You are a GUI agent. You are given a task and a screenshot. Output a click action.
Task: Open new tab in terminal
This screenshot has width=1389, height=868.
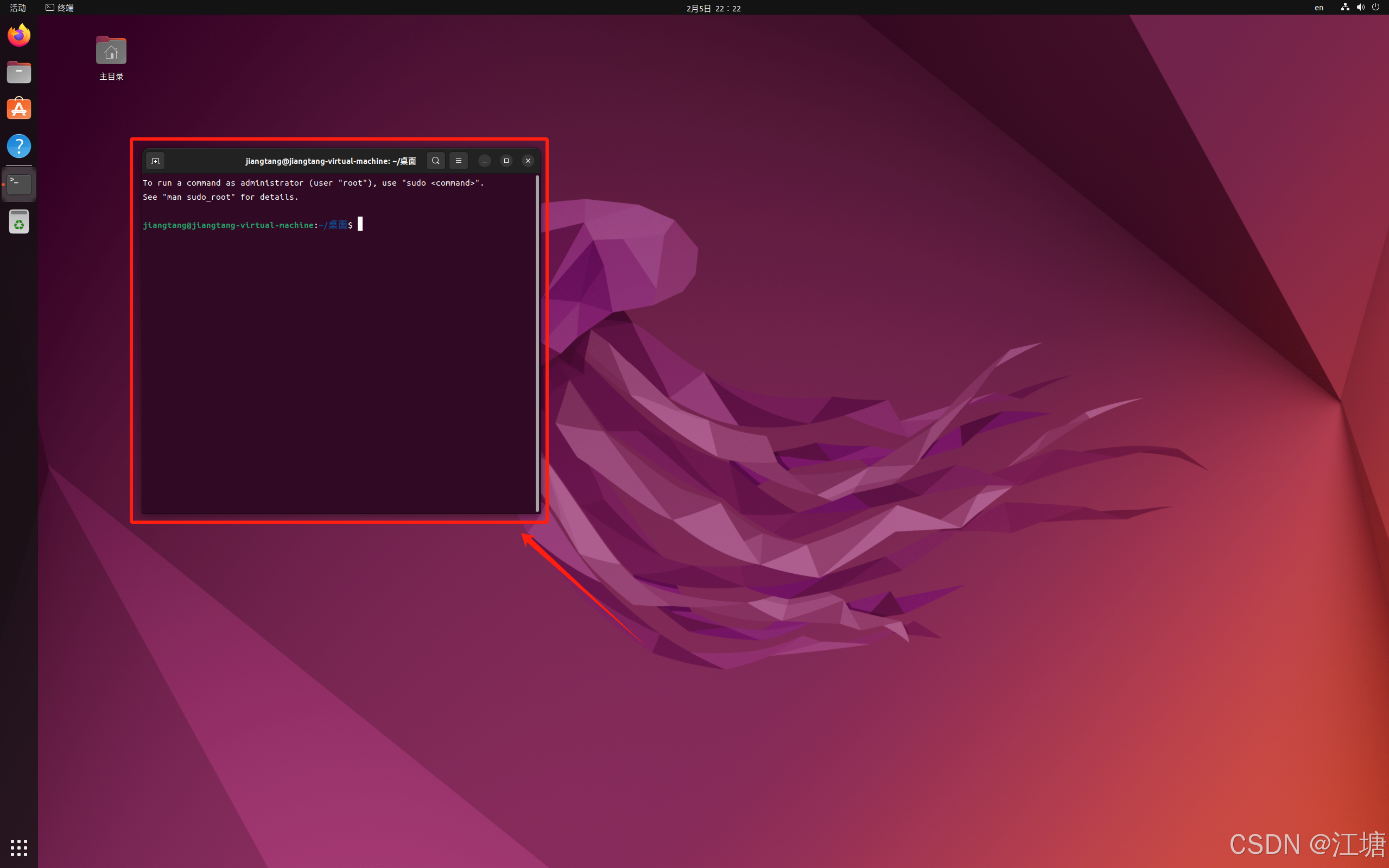(155, 161)
